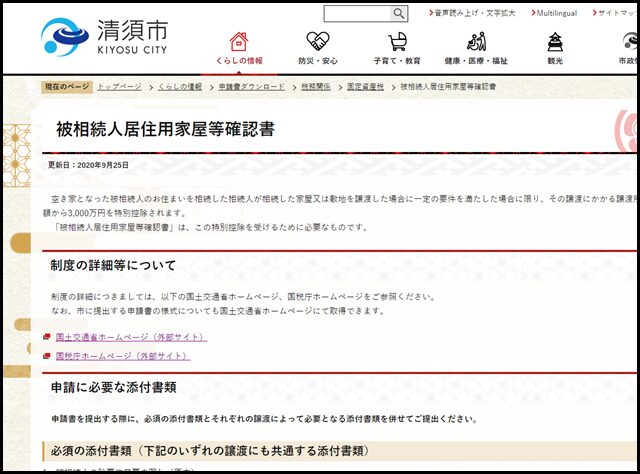Go to 固定資産税 breadcrumb link
This screenshot has height=474, width=640.
coord(365,87)
